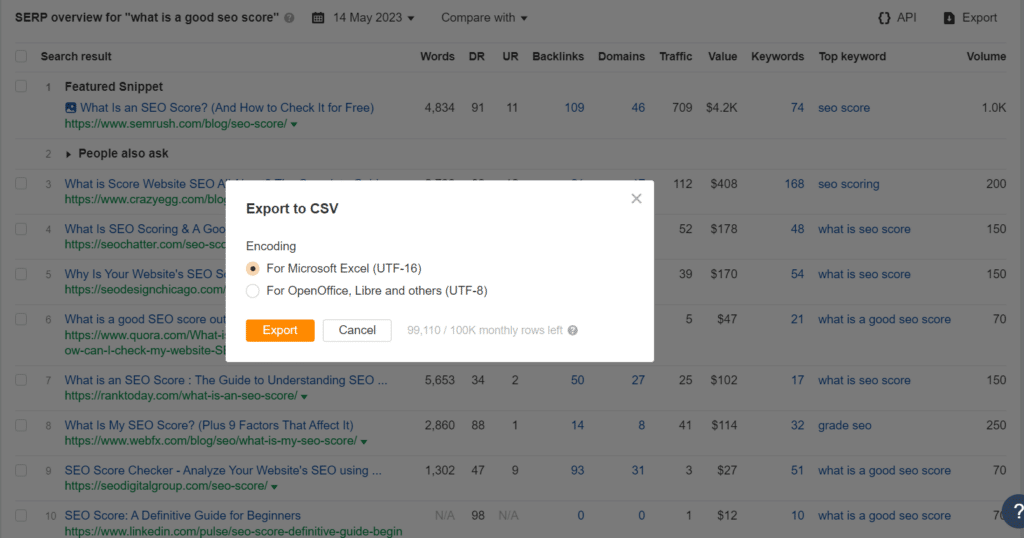Image resolution: width=1024 pixels, height=538 pixels.
Task: Open the ranktoday.com URL link
Action: pyautogui.click(x=181, y=396)
